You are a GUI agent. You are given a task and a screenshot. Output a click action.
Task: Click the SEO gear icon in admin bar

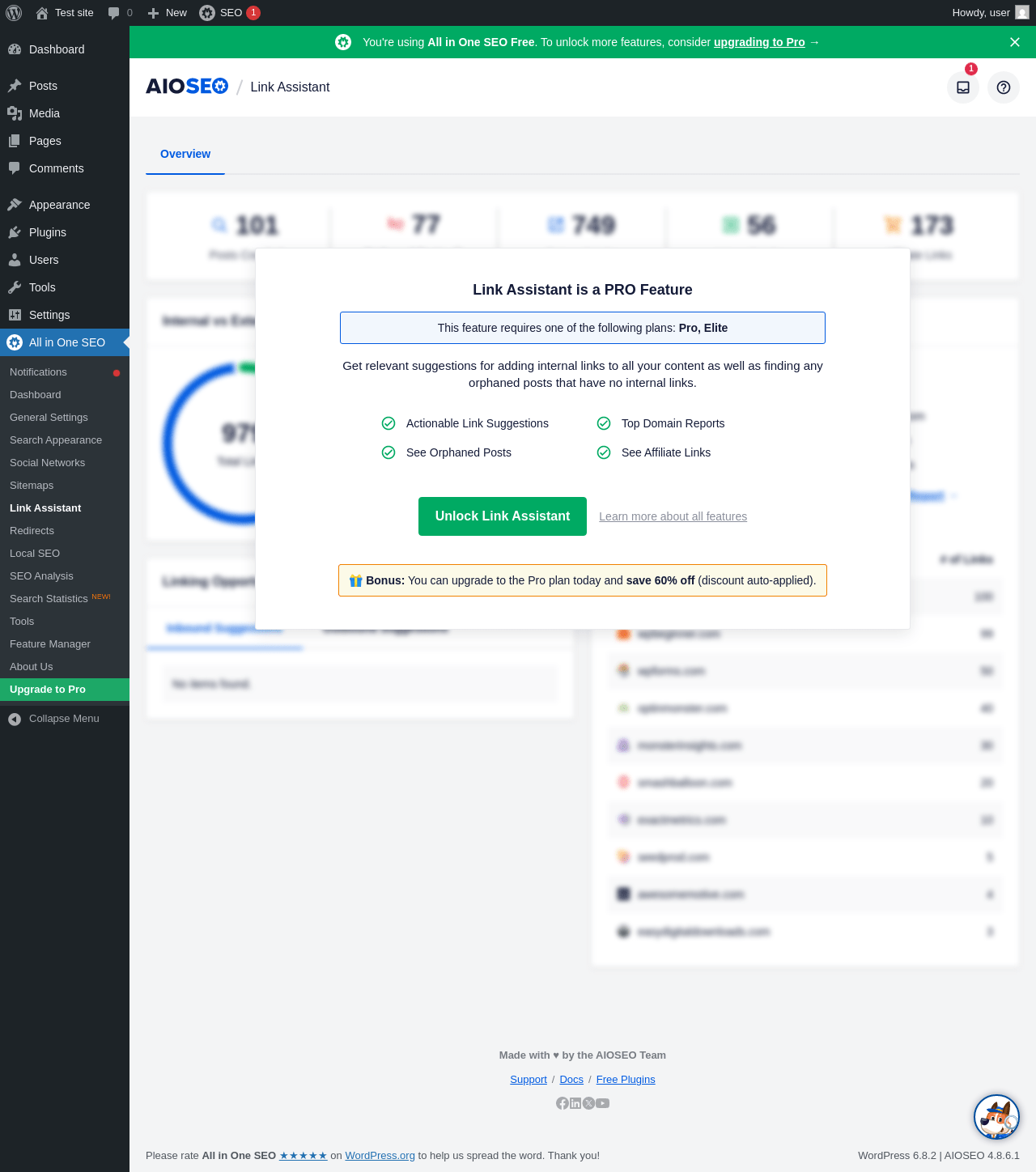coord(207,13)
